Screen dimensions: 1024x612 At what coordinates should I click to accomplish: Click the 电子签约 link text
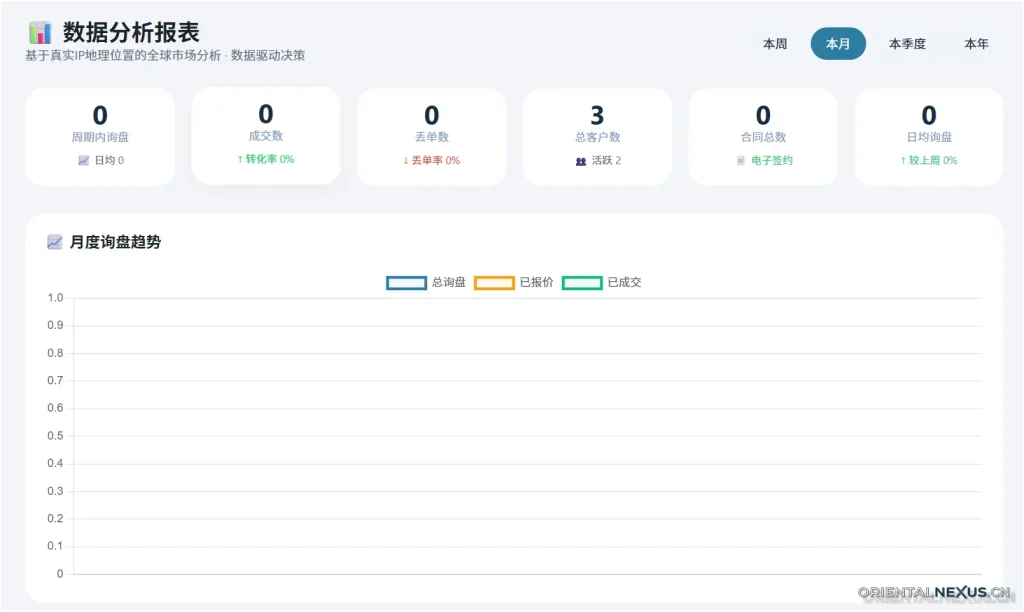772,161
